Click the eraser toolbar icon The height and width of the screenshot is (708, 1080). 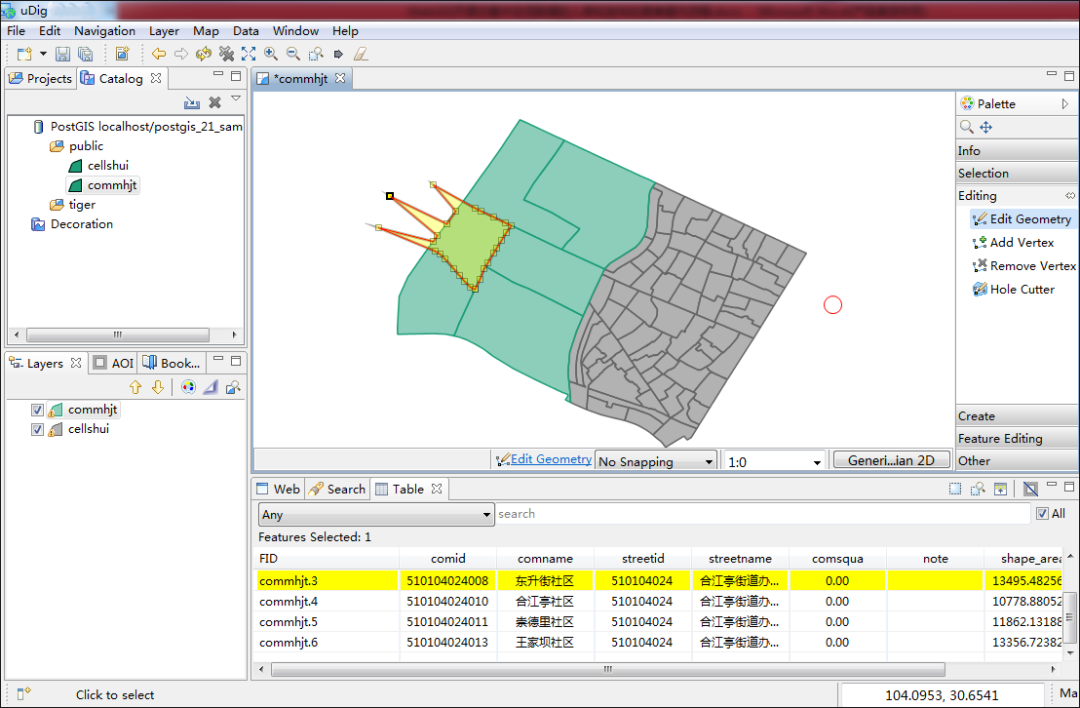click(x=360, y=54)
